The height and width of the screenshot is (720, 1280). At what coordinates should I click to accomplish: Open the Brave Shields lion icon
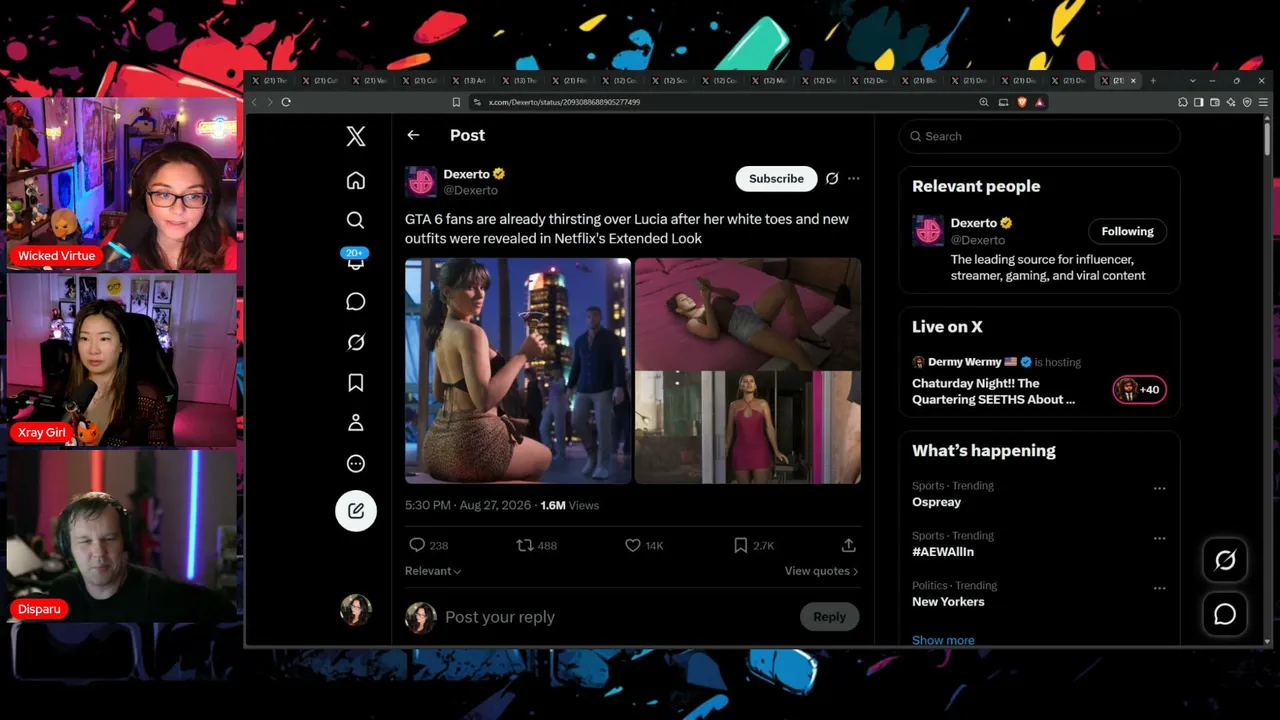pos(1023,102)
